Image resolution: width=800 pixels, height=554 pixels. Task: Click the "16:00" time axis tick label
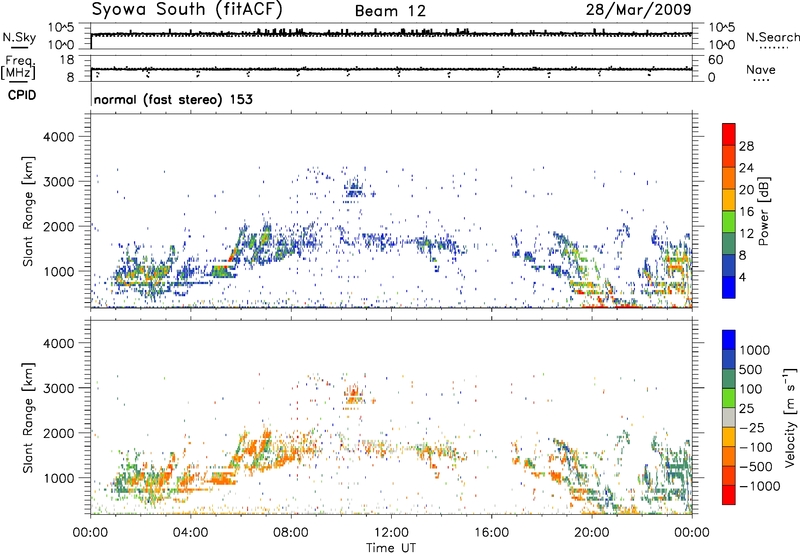tap(491, 533)
